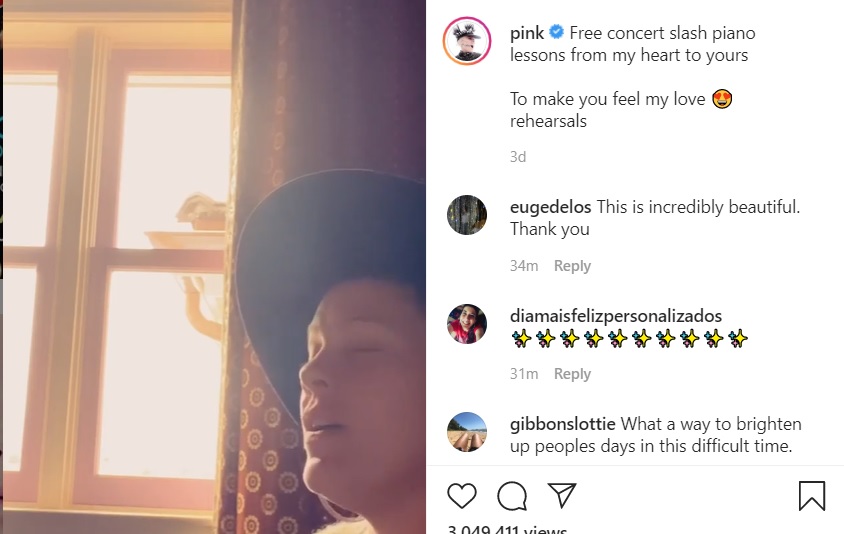Click the 34m comment timestamp

coord(524,266)
